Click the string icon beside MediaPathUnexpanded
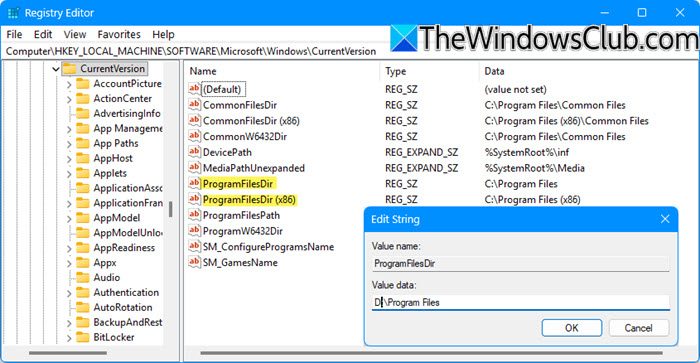 (194, 167)
